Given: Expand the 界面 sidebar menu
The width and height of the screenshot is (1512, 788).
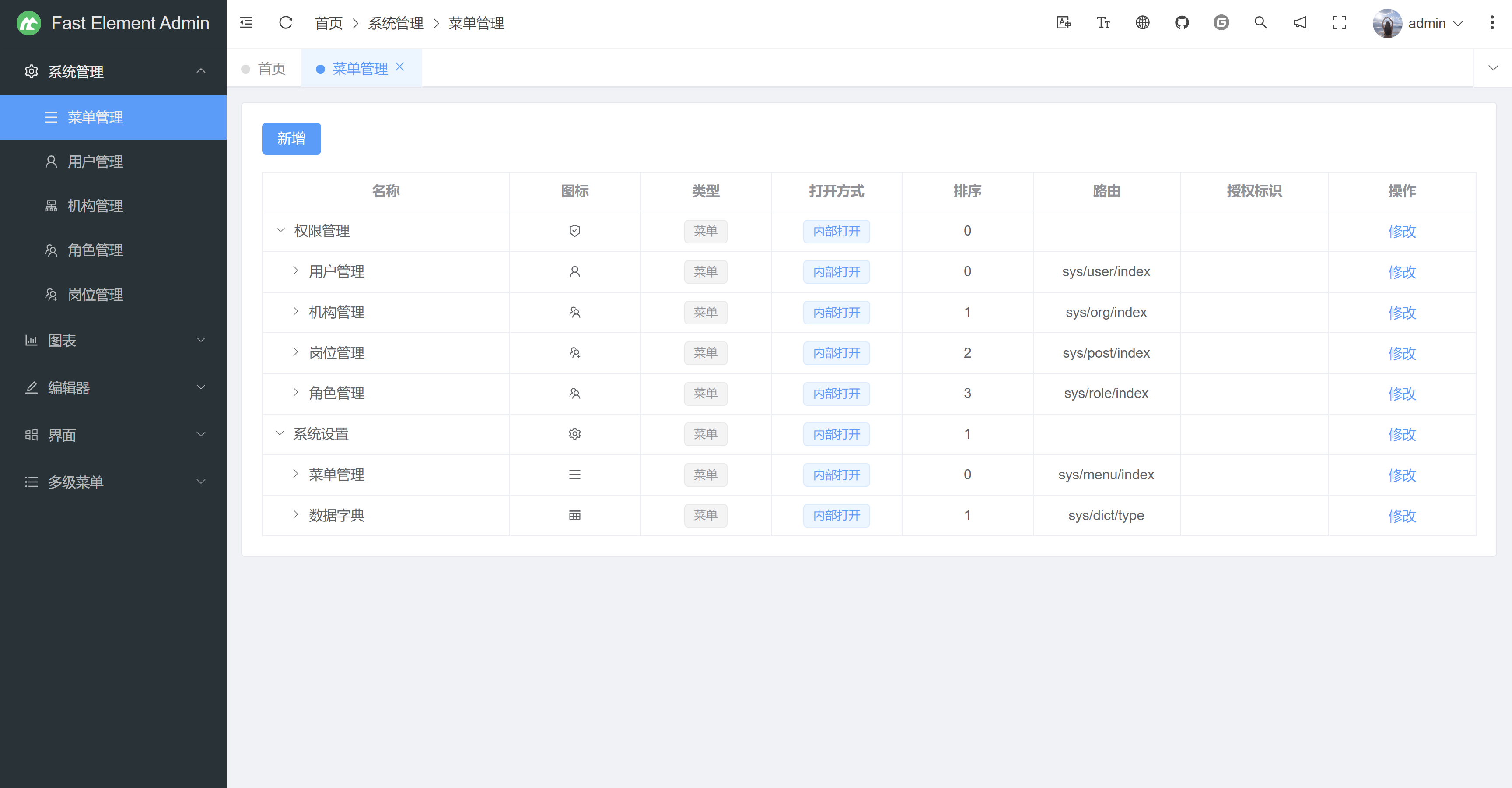Looking at the screenshot, I should 113,435.
